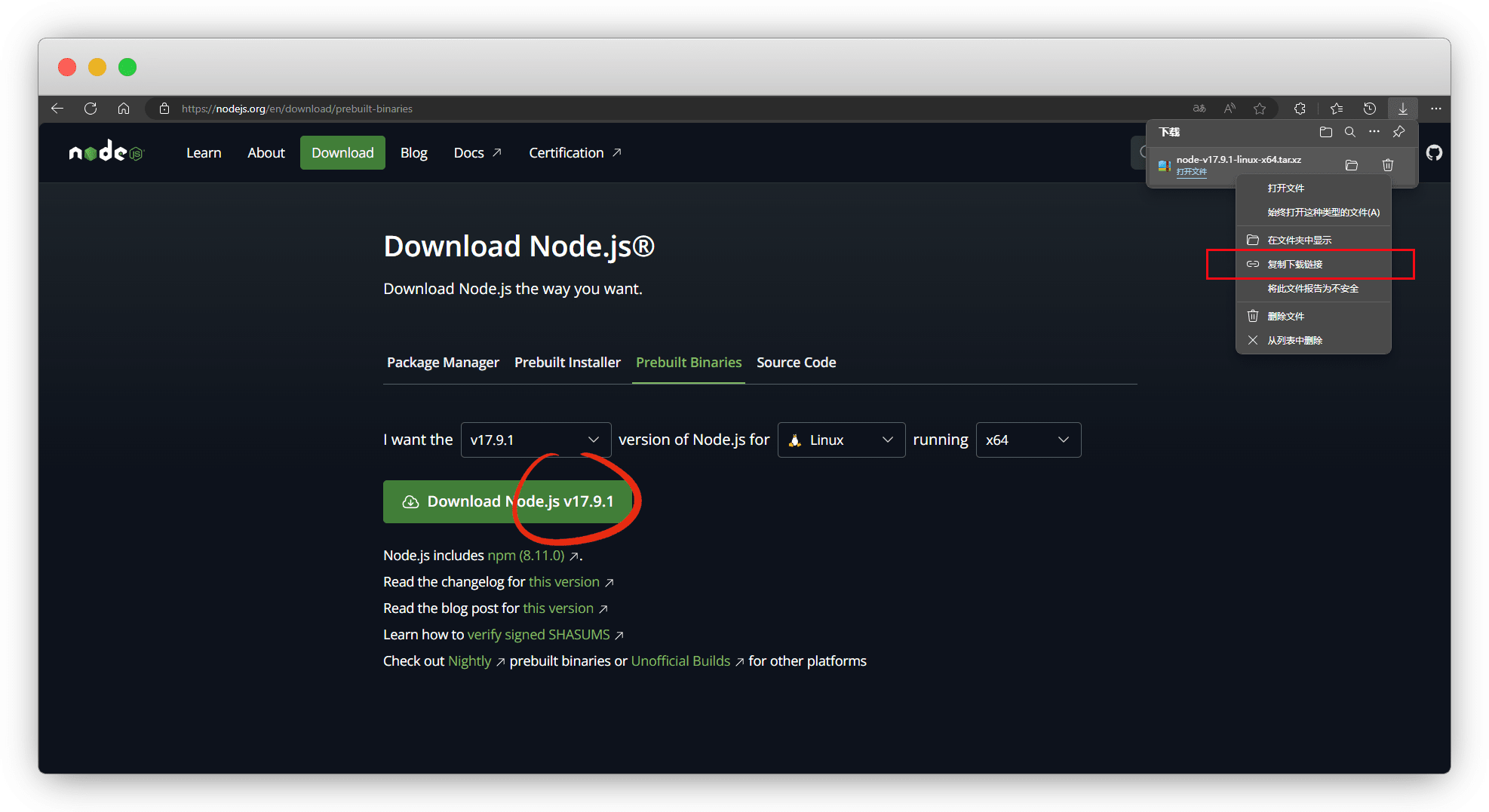This screenshot has width=1489, height=812.
Task: Select 打开文件 in the context menu
Action: 1313,188
